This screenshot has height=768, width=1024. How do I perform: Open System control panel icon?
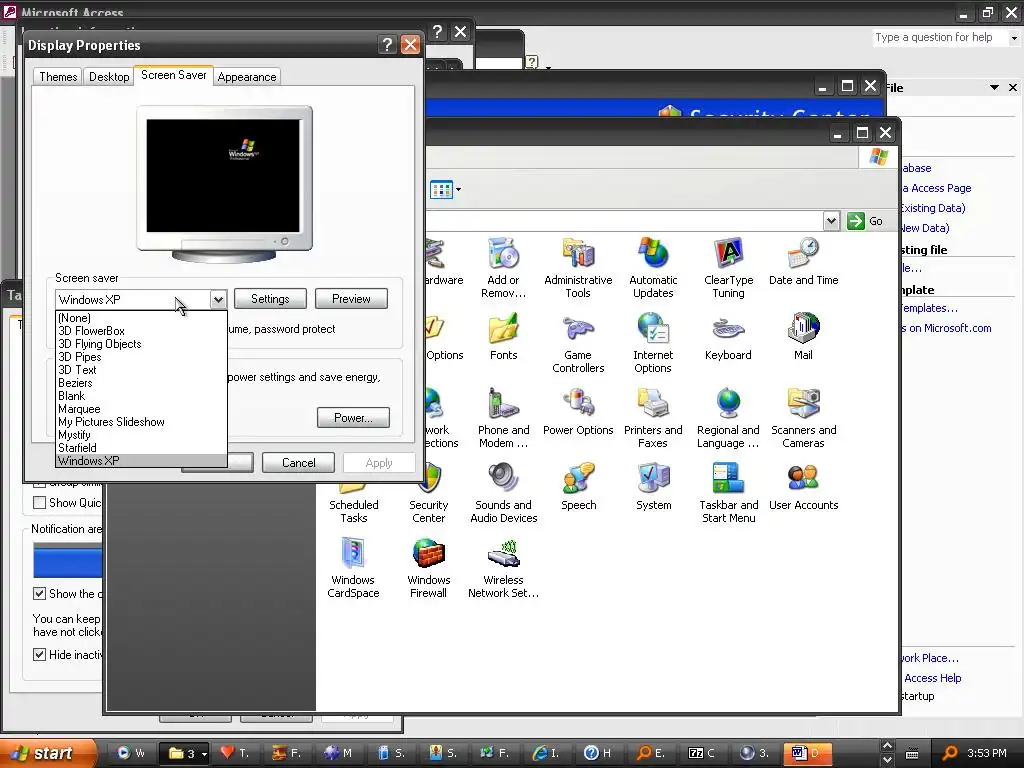(x=653, y=487)
